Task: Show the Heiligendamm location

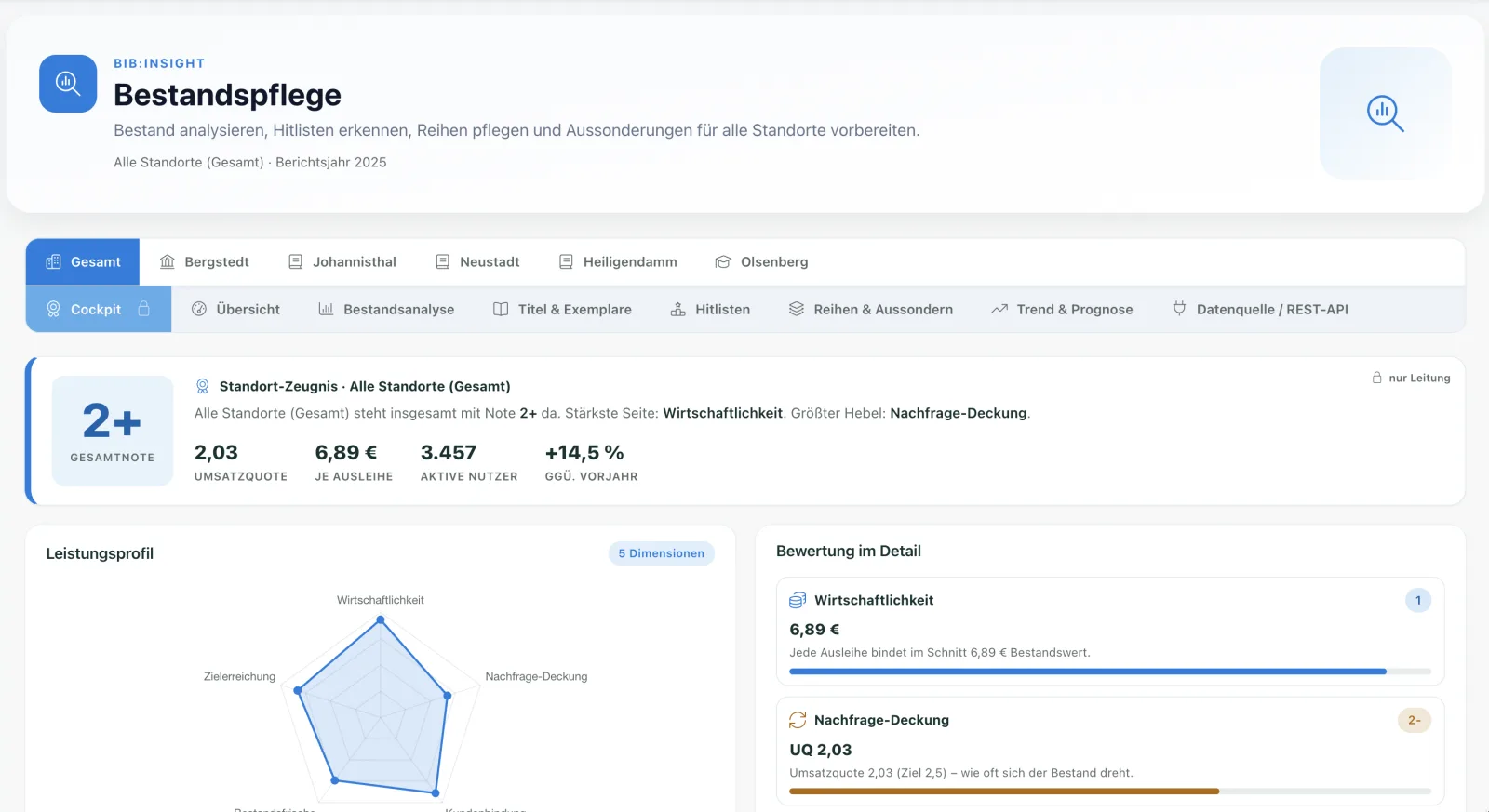Action: (618, 262)
